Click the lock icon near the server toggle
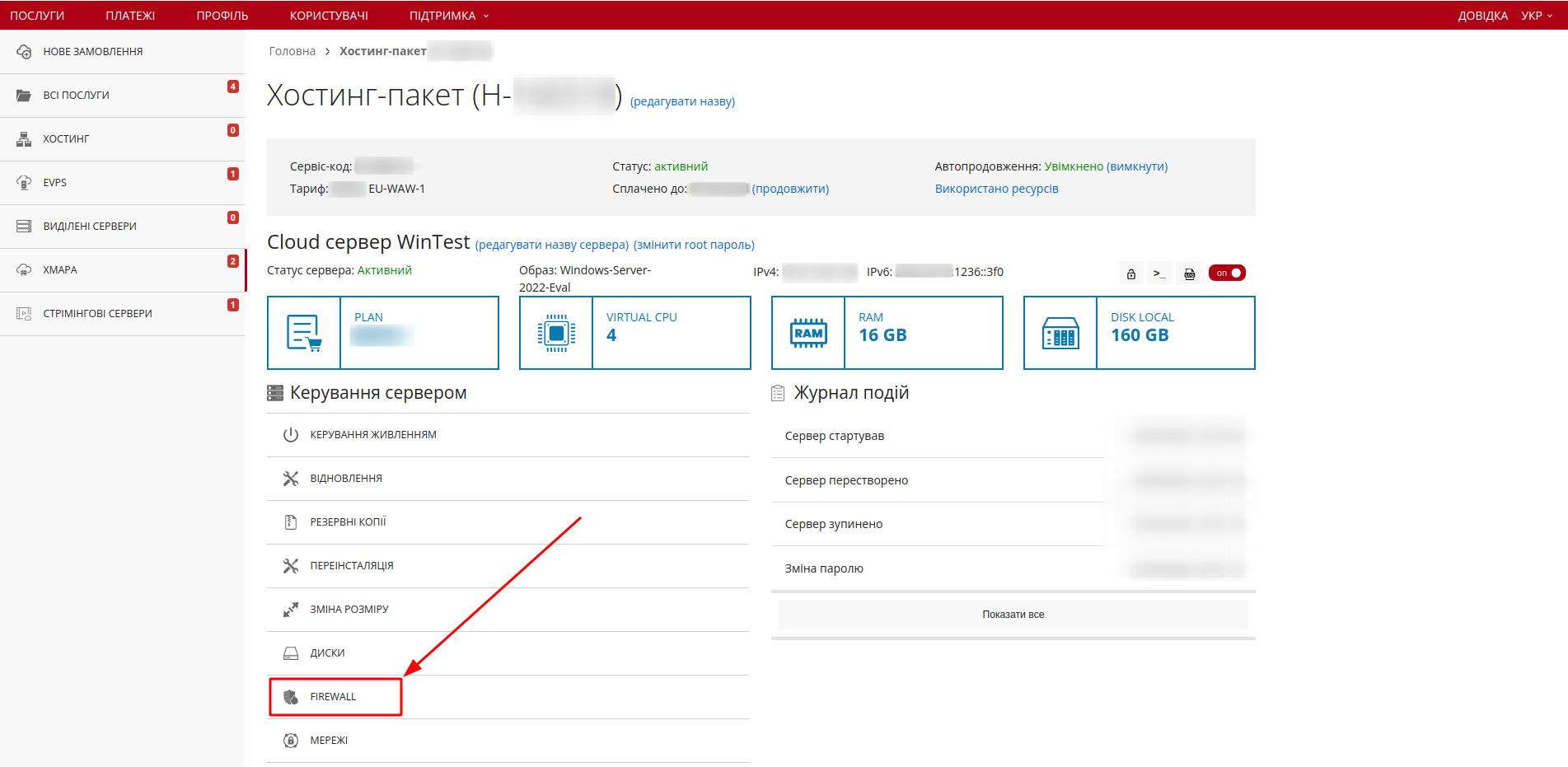Screen dimensions: 1568x767 1131,274
